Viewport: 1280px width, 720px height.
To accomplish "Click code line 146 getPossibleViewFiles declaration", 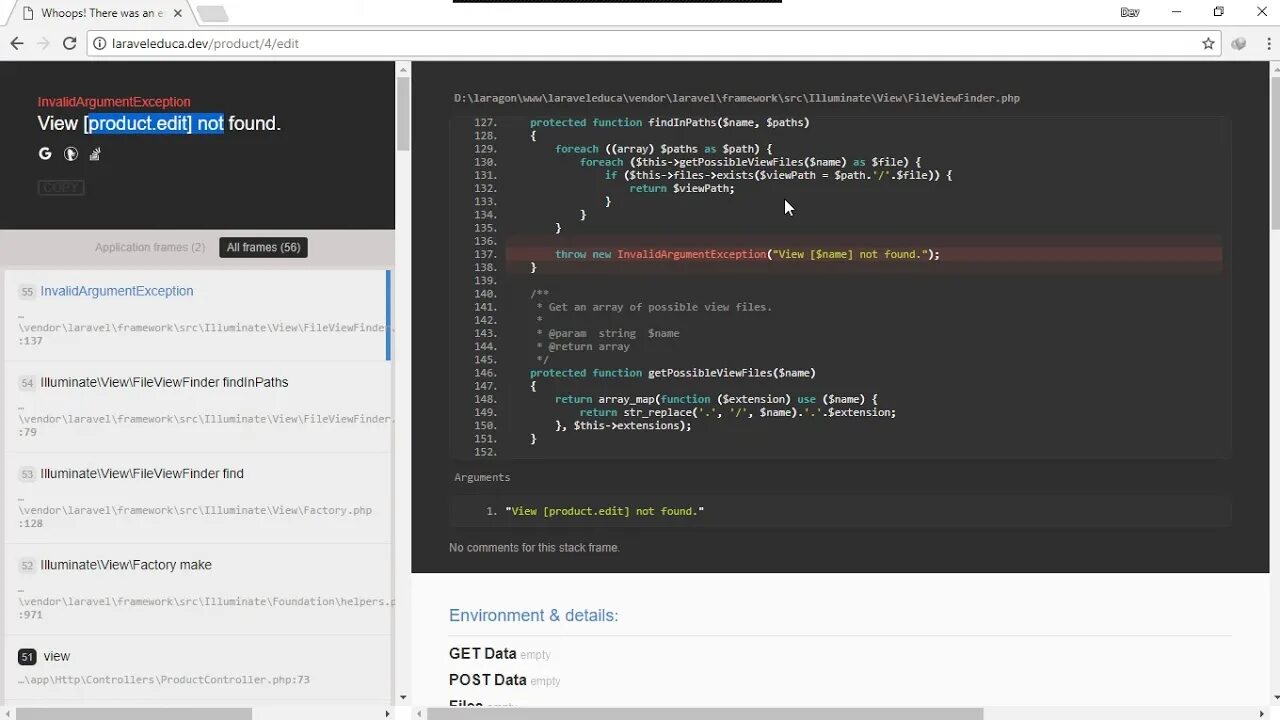I will (673, 373).
